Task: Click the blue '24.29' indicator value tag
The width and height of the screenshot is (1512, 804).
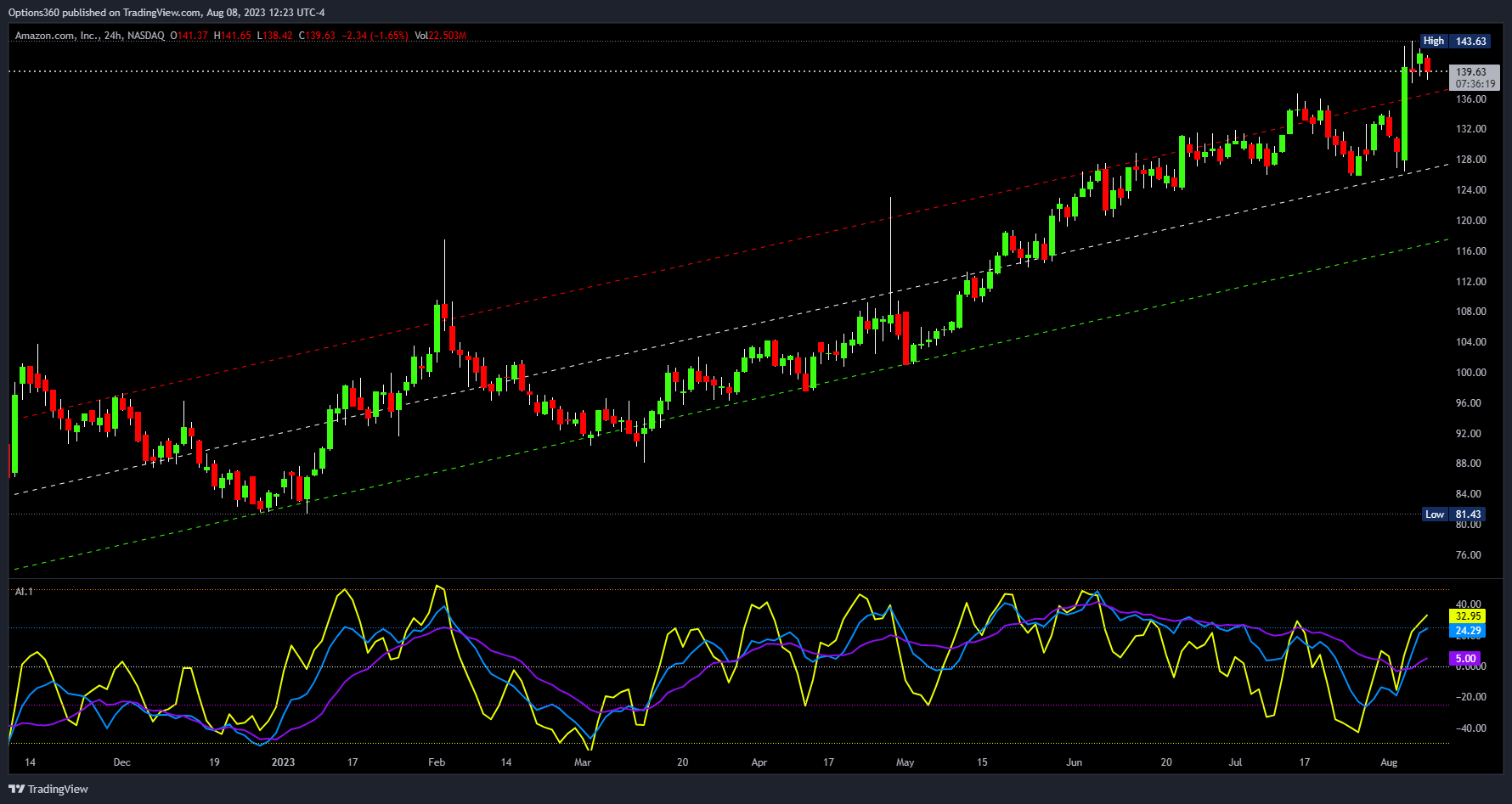Action: click(x=1467, y=631)
